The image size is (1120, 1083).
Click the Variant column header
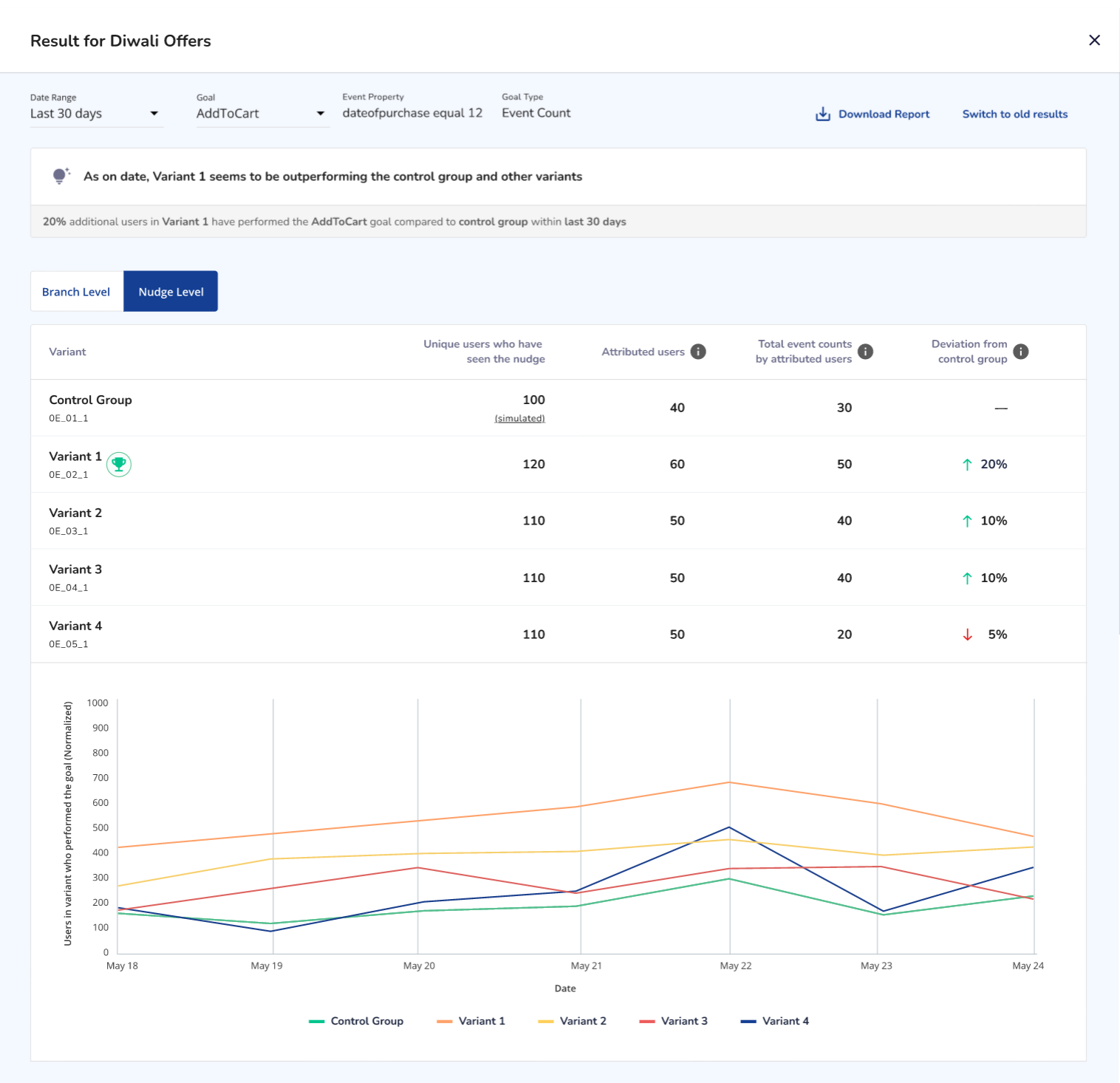tap(67, 352)
